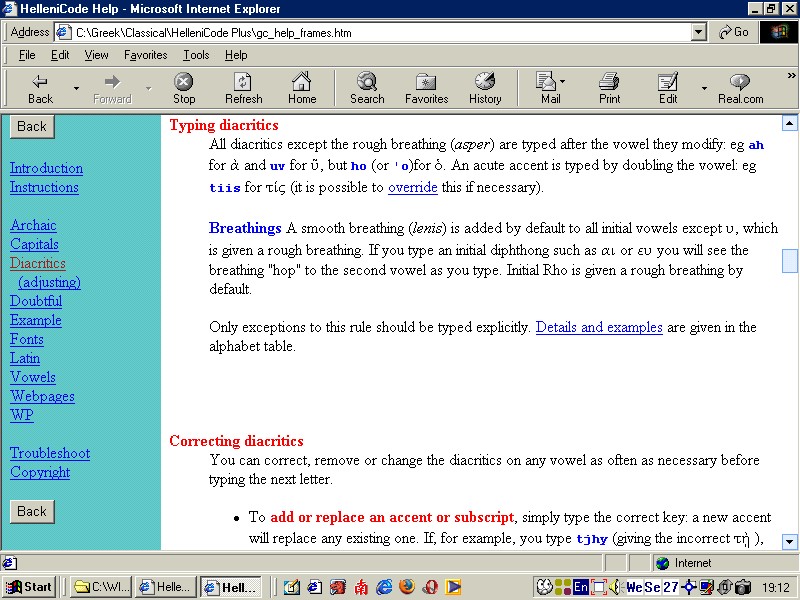View browsing History
Screen dimensions: 800x600
click(485, 87)
